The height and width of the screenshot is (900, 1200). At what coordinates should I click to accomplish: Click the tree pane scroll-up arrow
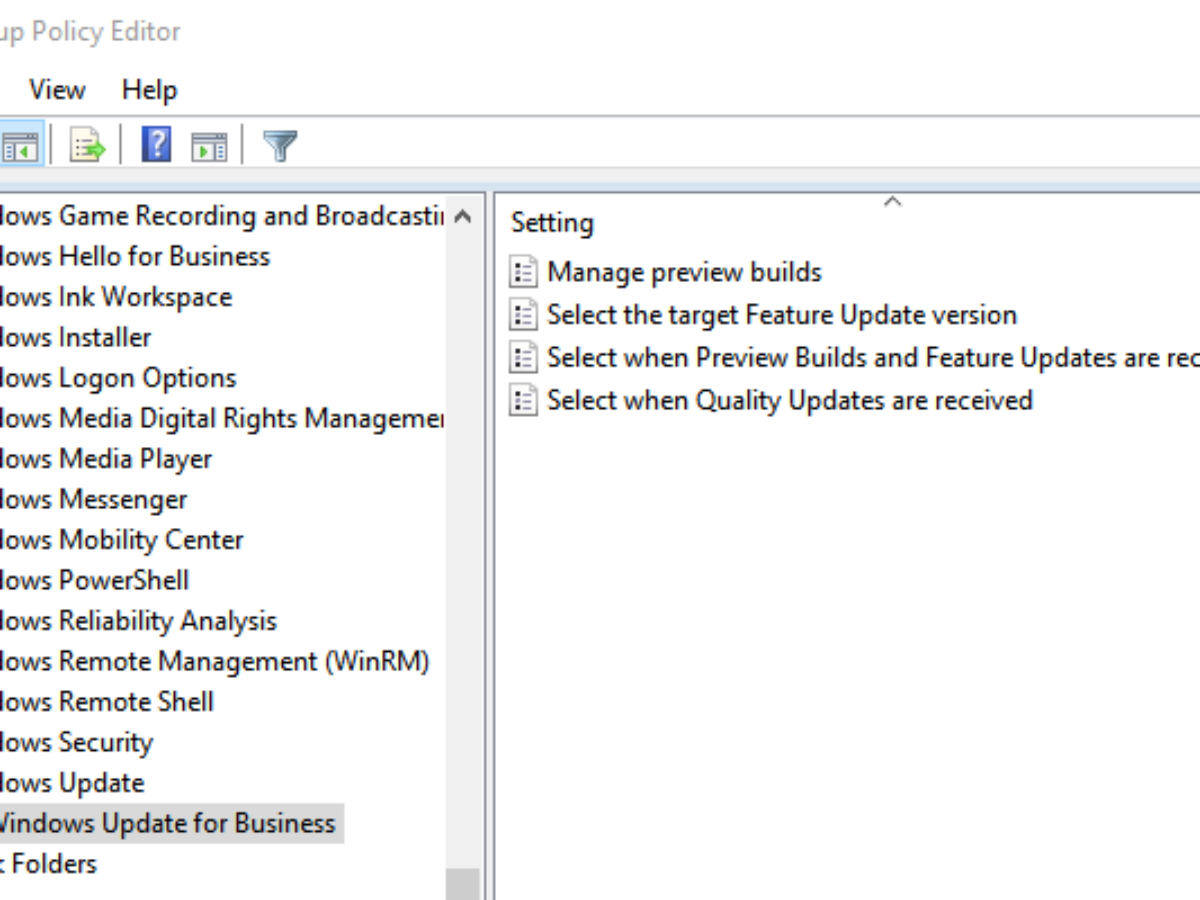pyautogui.click(x=463, y=215)
